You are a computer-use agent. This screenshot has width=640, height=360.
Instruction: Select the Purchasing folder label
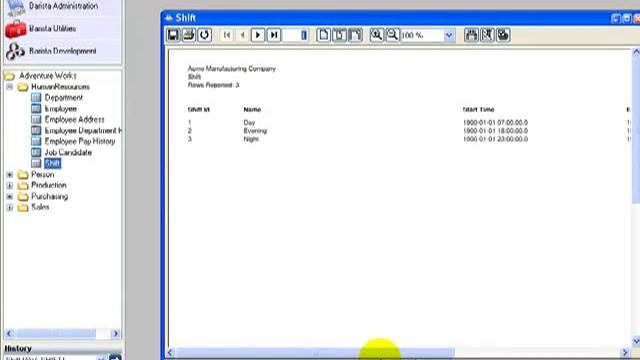pos(49,196)
